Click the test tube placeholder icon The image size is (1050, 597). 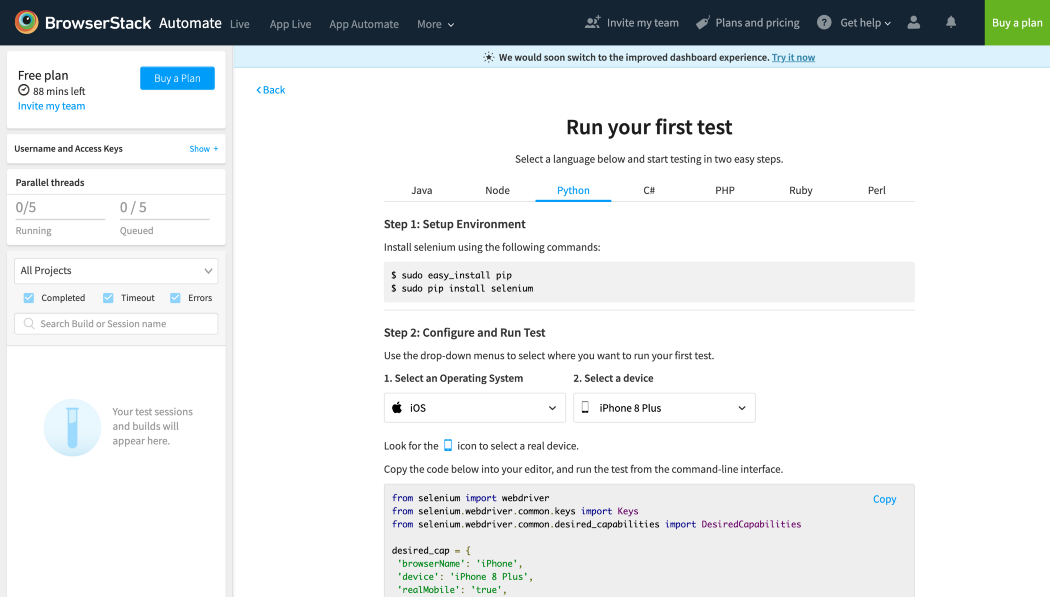coord(72,427)
